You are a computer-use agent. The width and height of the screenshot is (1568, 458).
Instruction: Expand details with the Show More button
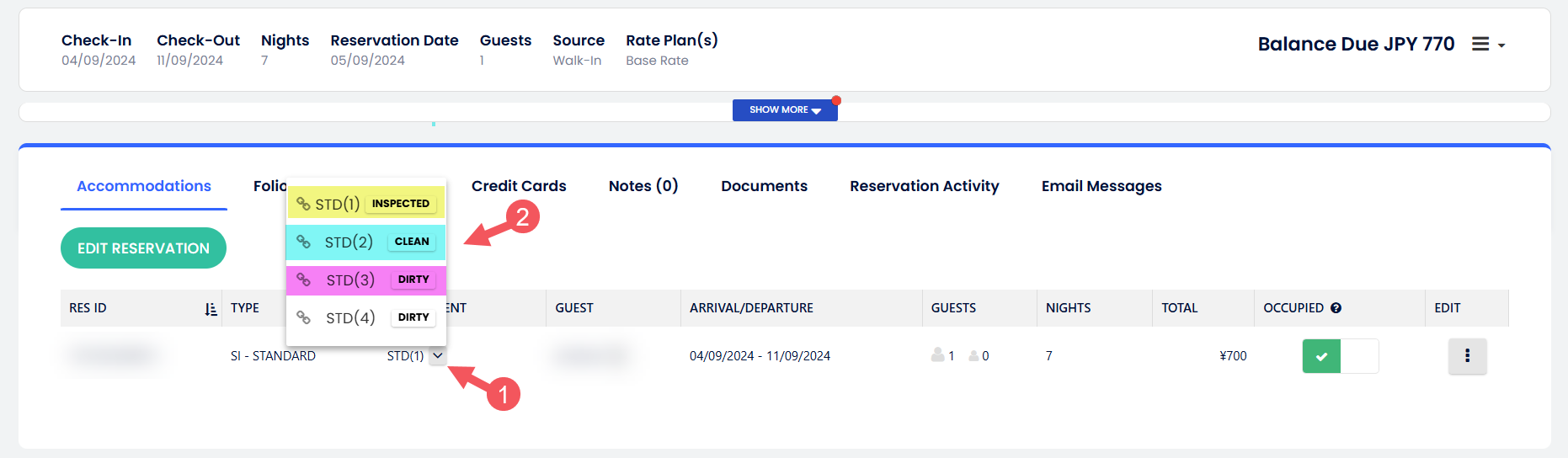(x=784, y=110)
